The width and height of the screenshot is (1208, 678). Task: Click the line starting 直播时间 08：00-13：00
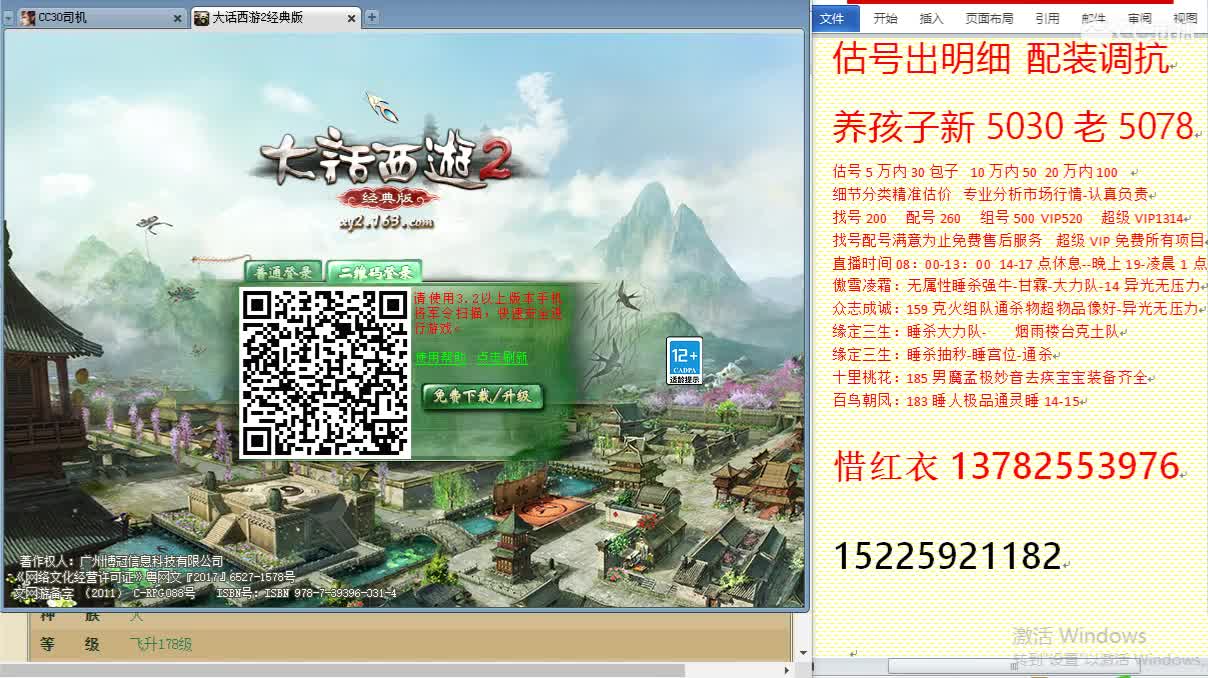tap(1019, 264)
